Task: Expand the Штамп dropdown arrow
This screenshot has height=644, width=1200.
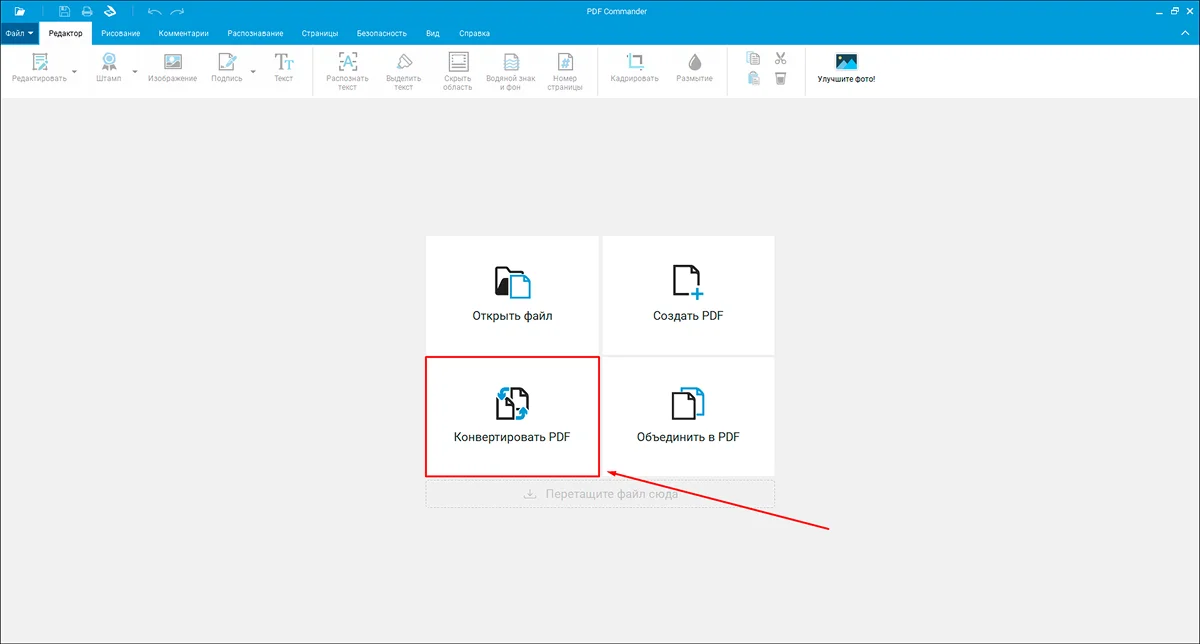Action: coord(135,72)
